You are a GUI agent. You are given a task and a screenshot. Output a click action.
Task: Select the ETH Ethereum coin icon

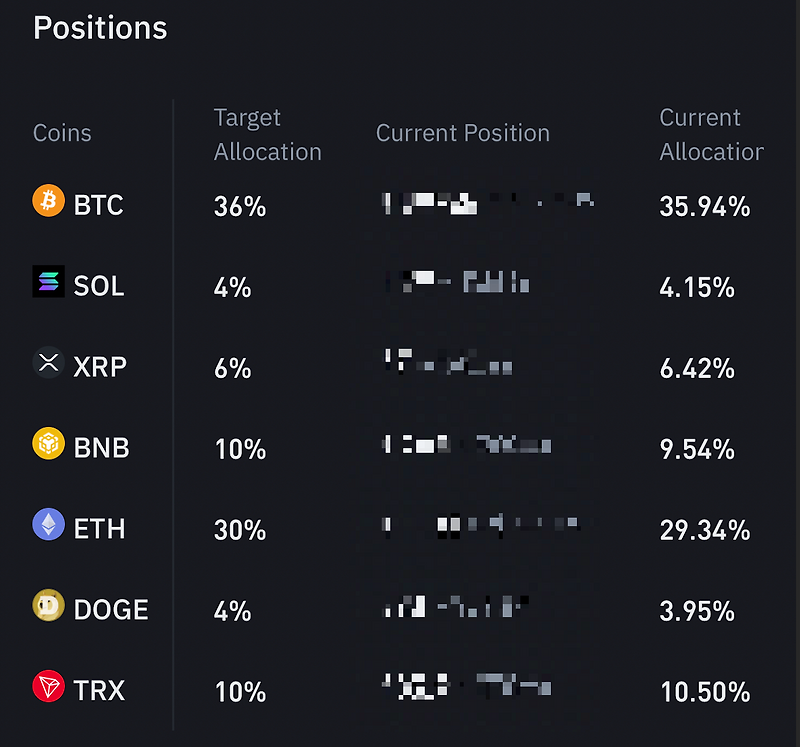pos(47,527)
